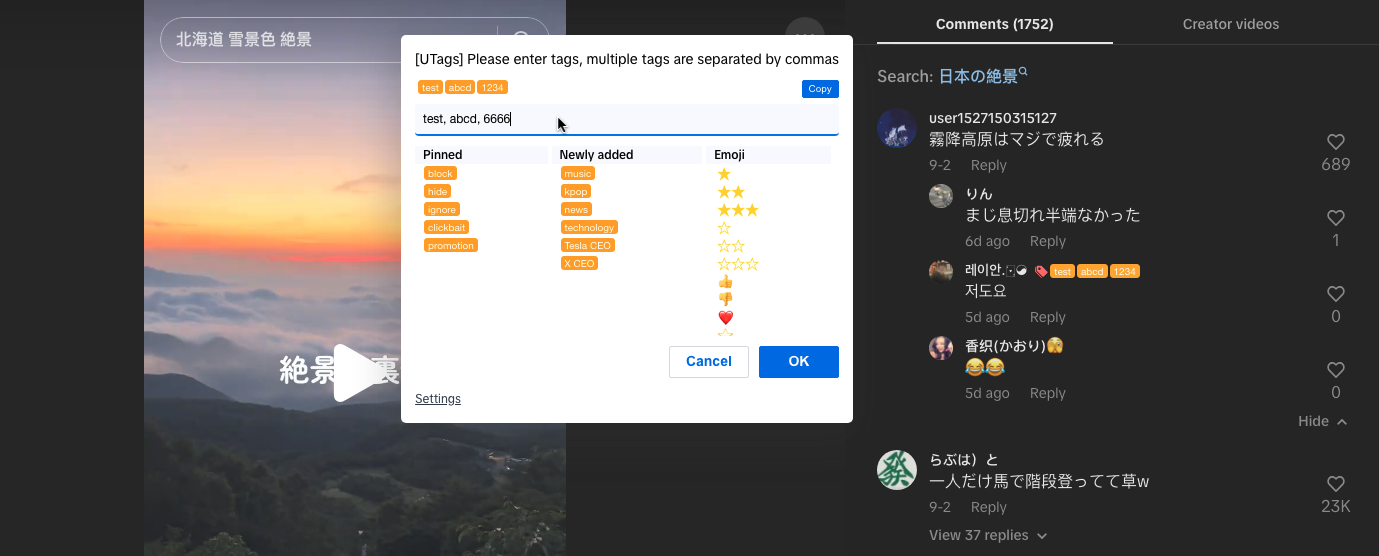Switch to Creator videos tab

(1230, 24)
